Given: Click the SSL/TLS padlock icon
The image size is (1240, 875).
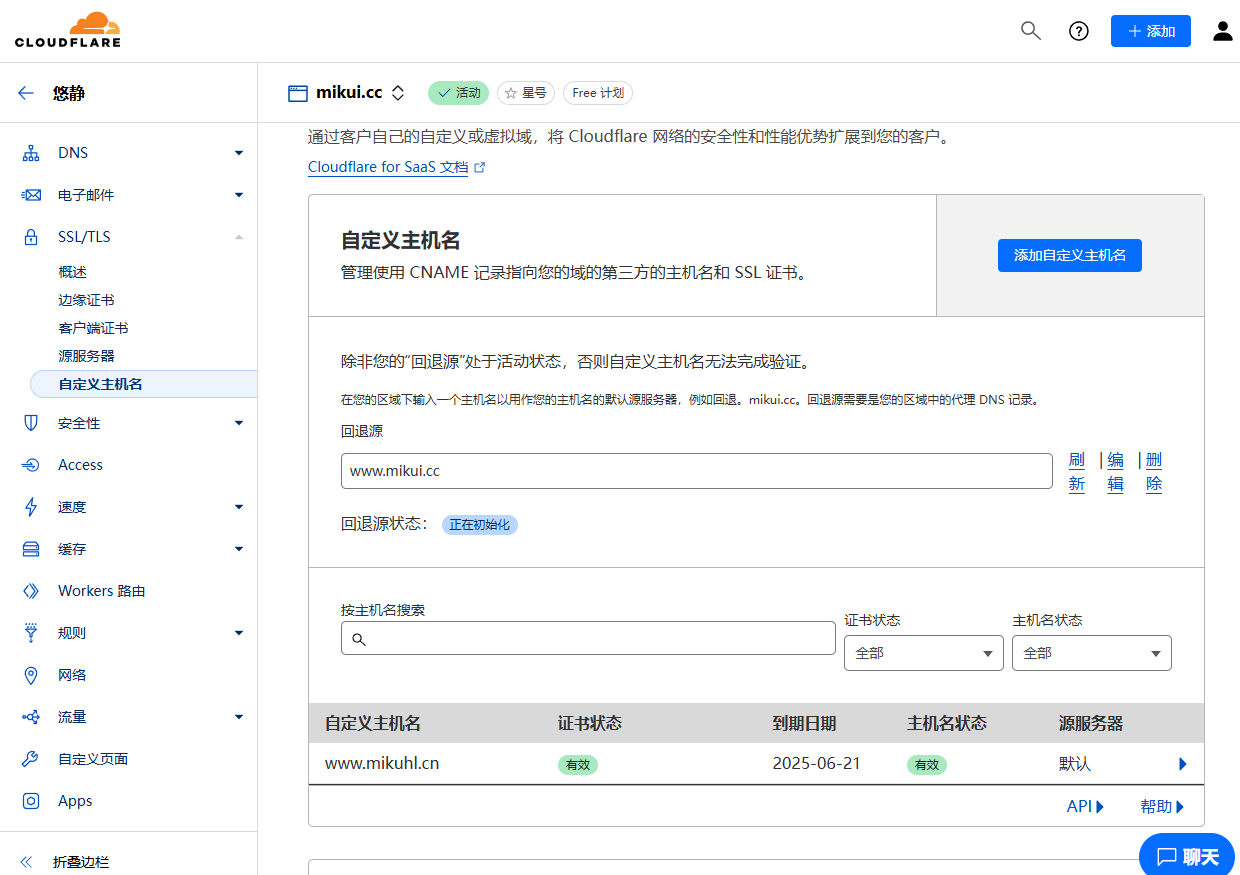Looking at the screenshot, I should tap(31, 237).
